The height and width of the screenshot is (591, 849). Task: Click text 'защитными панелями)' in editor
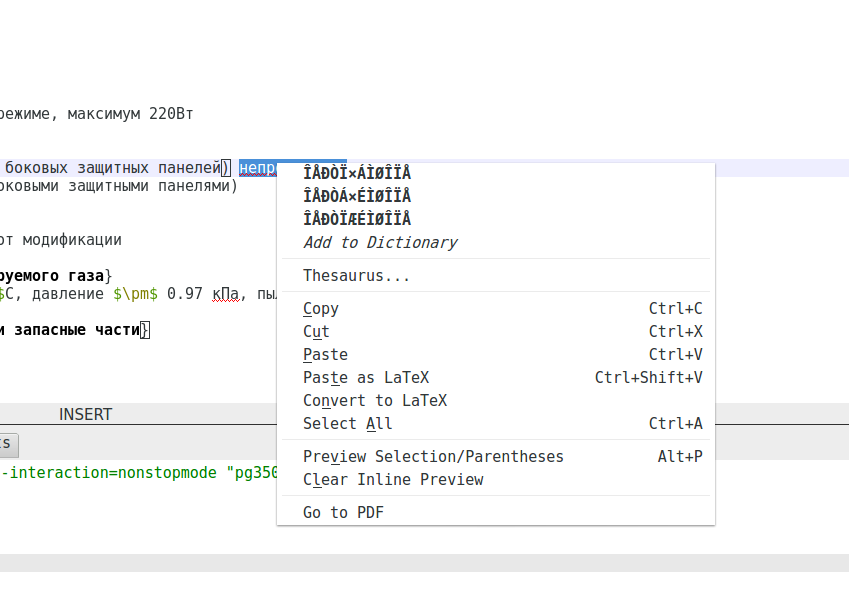[x=153, y=186]
